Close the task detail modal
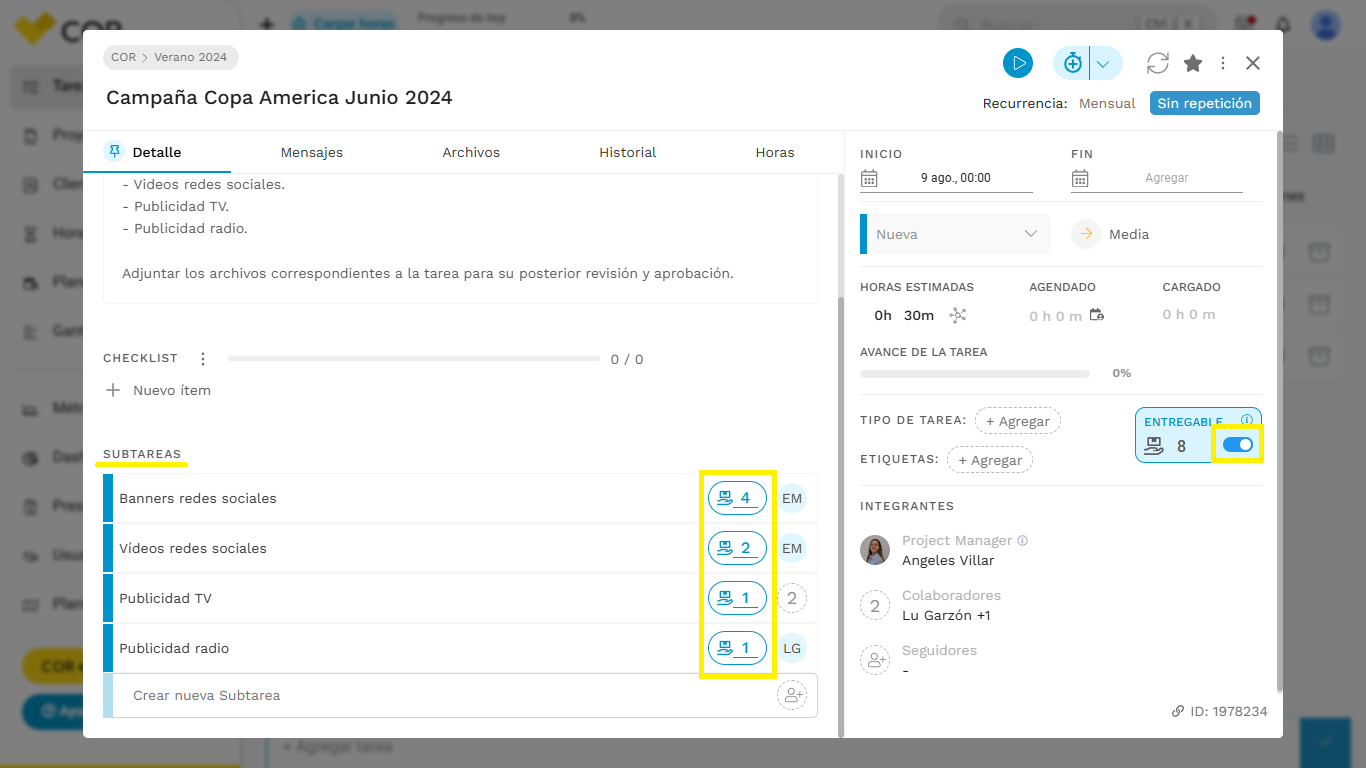The image size is (1366, 768). 1253,63
